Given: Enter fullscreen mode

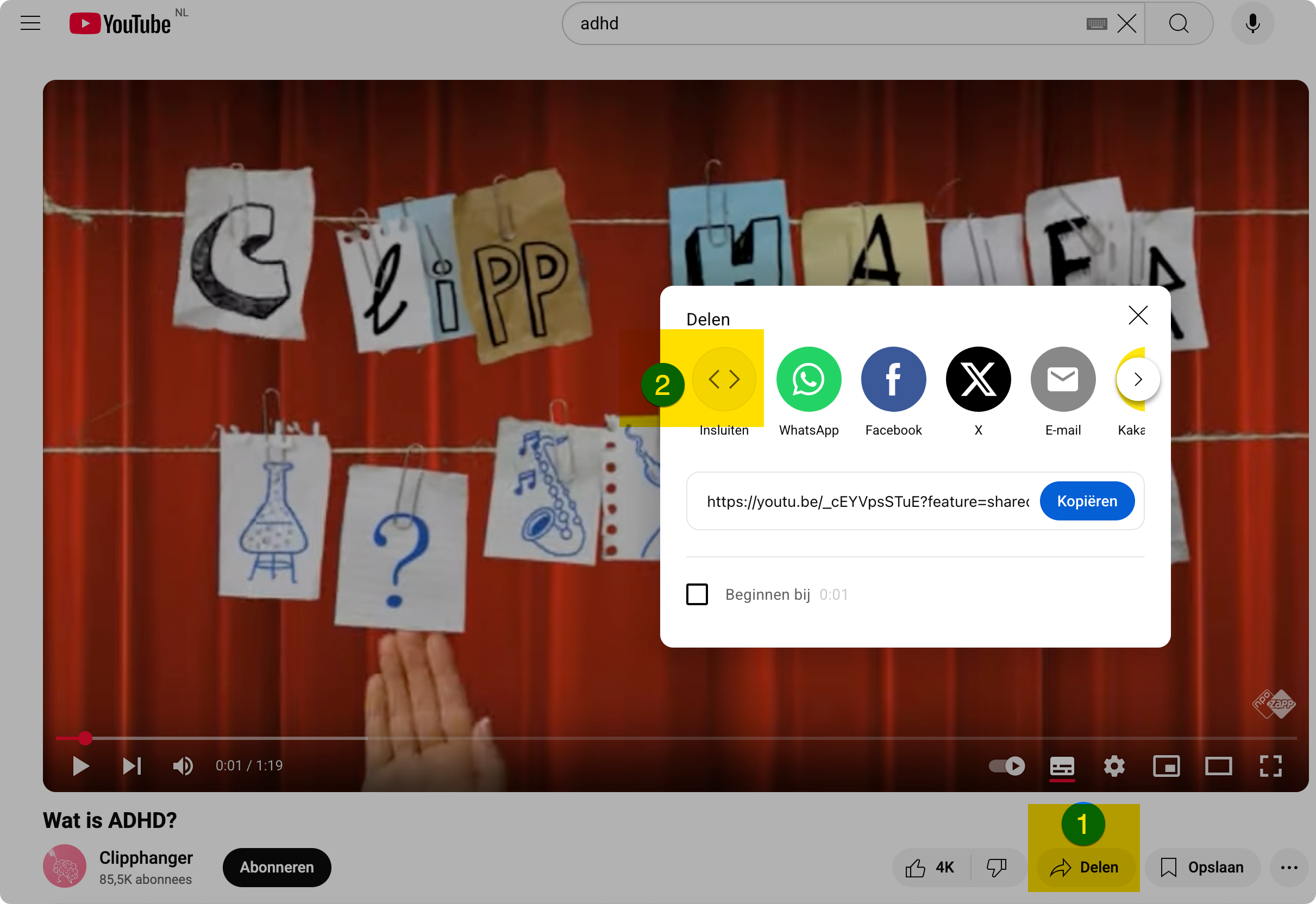Looking at the screenshot, I should pos(1270,766).
